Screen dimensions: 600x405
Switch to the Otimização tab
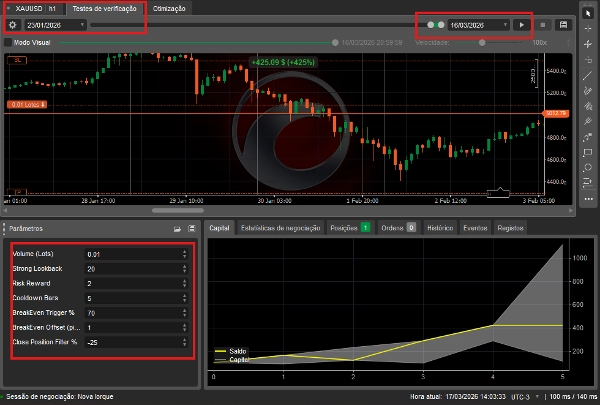pos(169,8)
